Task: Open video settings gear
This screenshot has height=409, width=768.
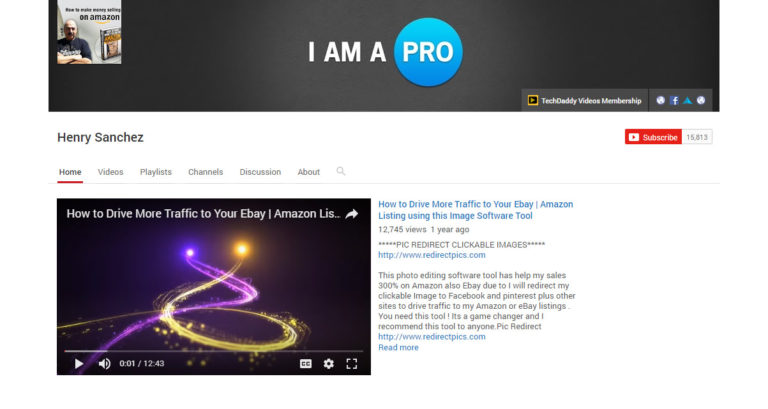Action: pyautogui.click(x=329, y=363)
